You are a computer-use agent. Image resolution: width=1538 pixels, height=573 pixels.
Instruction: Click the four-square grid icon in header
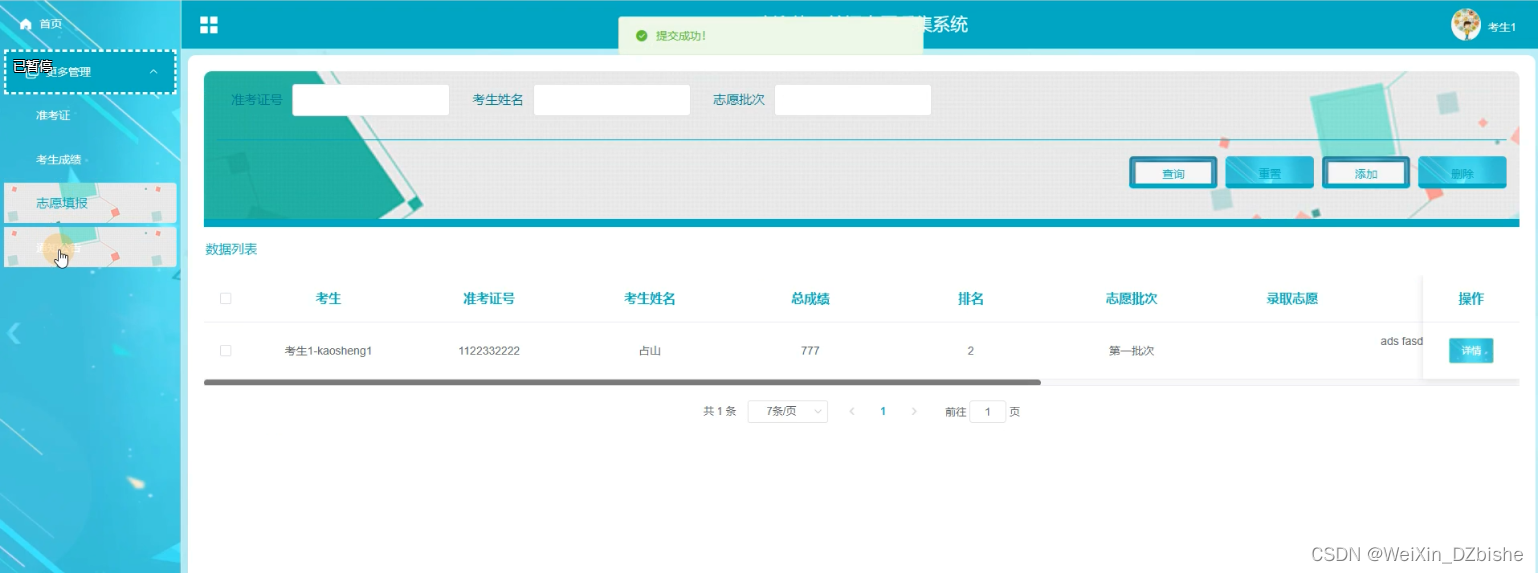209,25
